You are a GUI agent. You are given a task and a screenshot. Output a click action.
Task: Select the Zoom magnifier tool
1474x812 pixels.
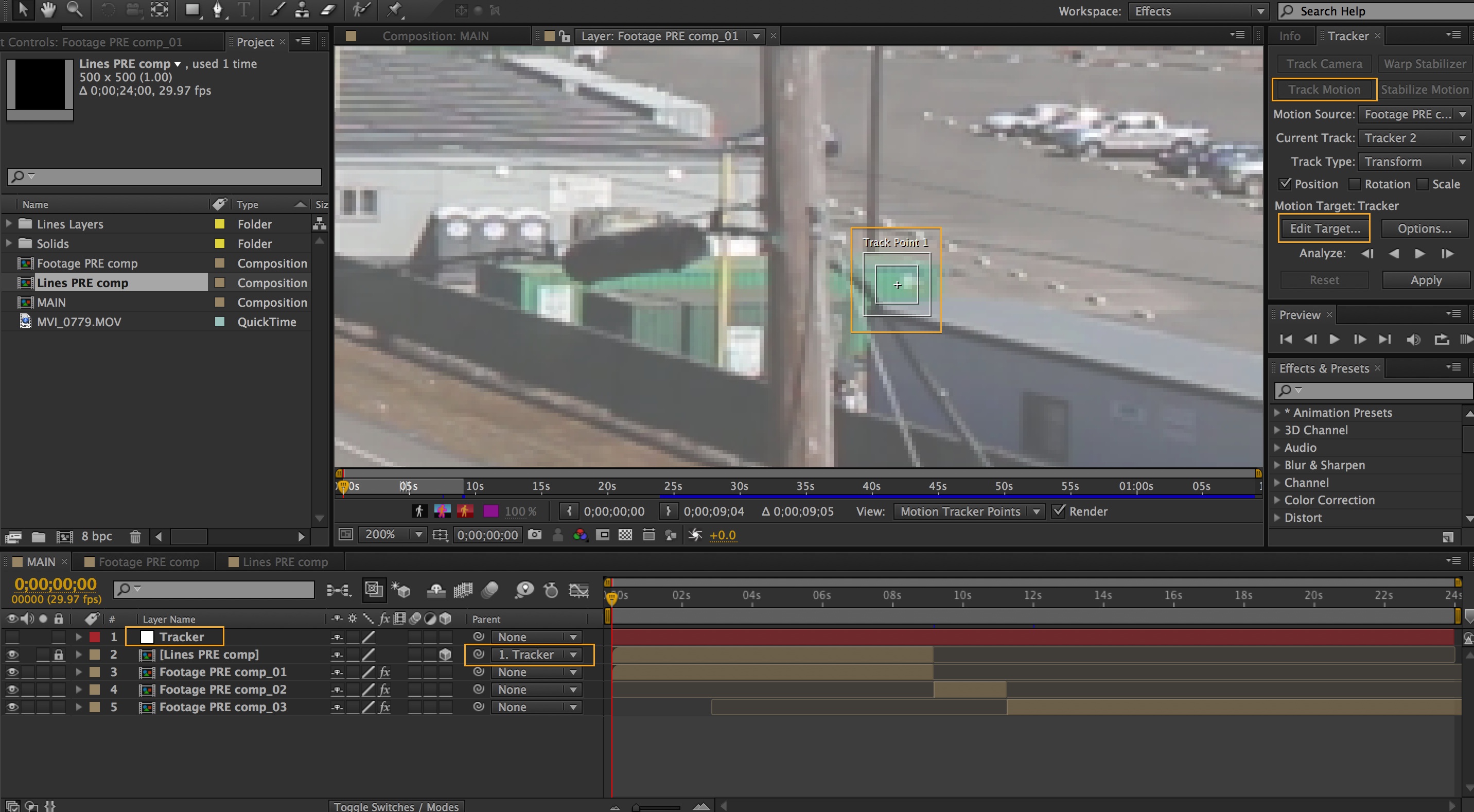point(75,10)
